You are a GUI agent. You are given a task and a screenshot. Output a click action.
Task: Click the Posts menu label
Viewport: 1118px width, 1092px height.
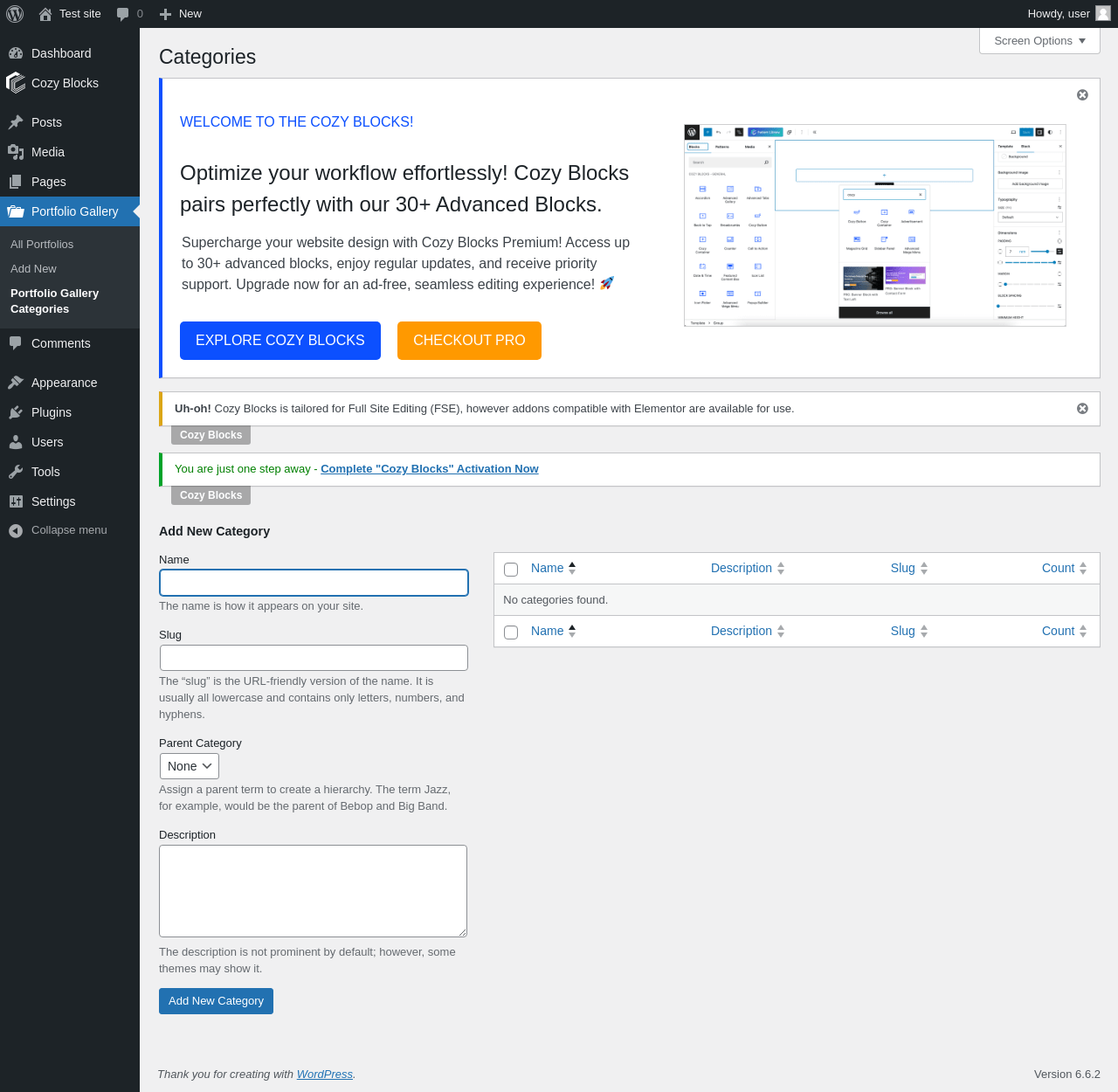click(x=46, y=122)
